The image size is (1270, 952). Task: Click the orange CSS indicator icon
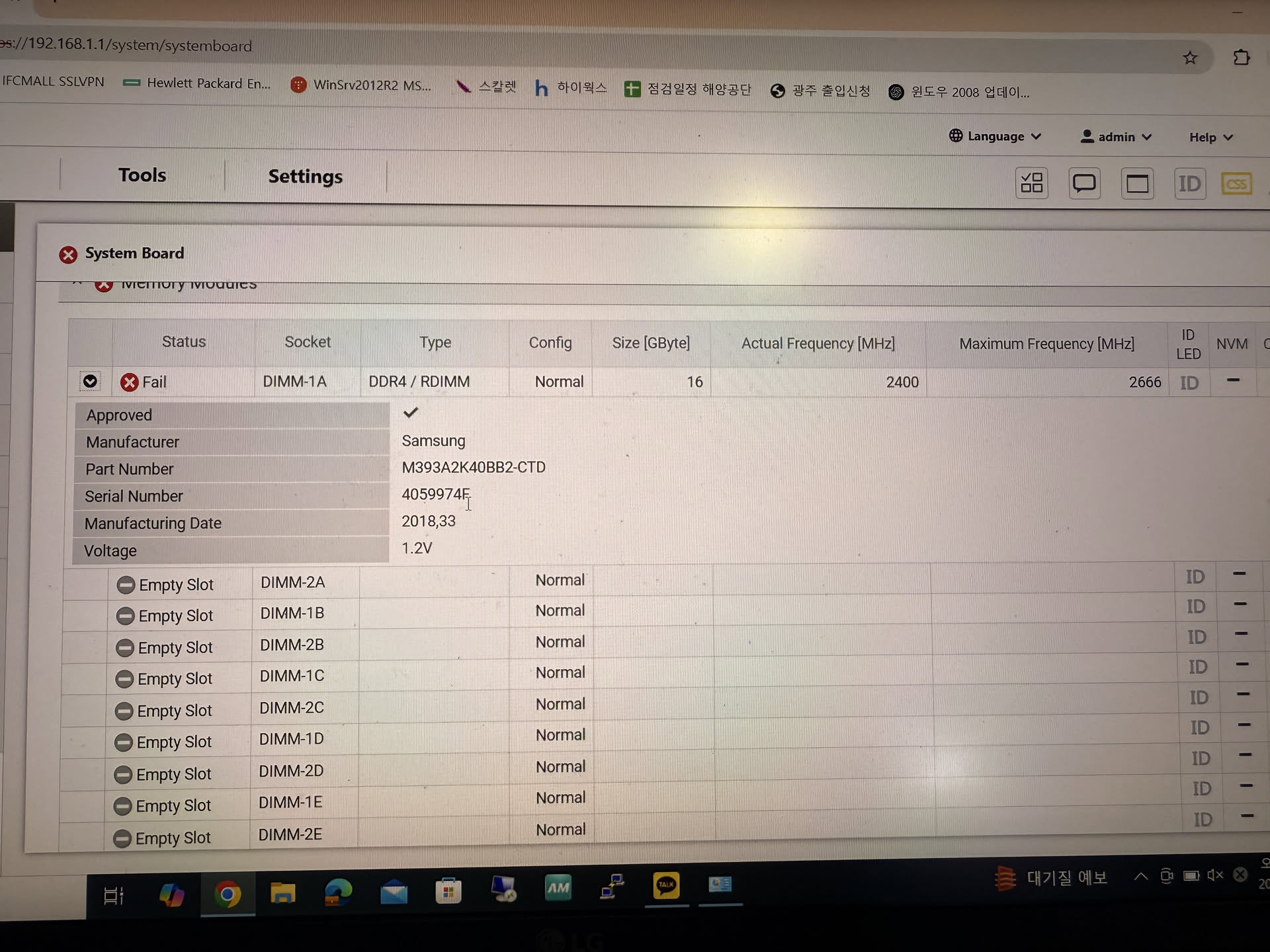1236,184
